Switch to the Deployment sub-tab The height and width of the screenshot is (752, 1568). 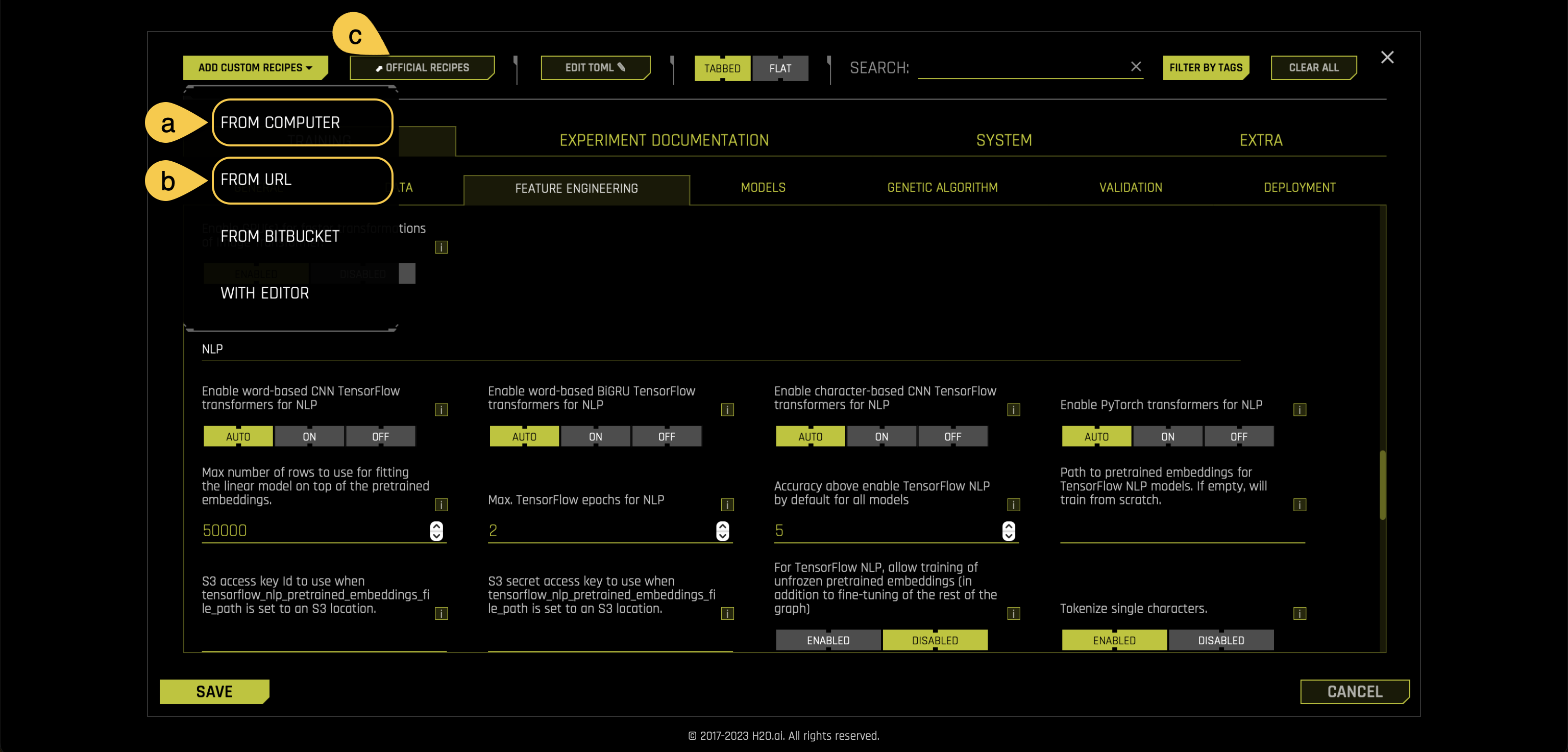1300,187
